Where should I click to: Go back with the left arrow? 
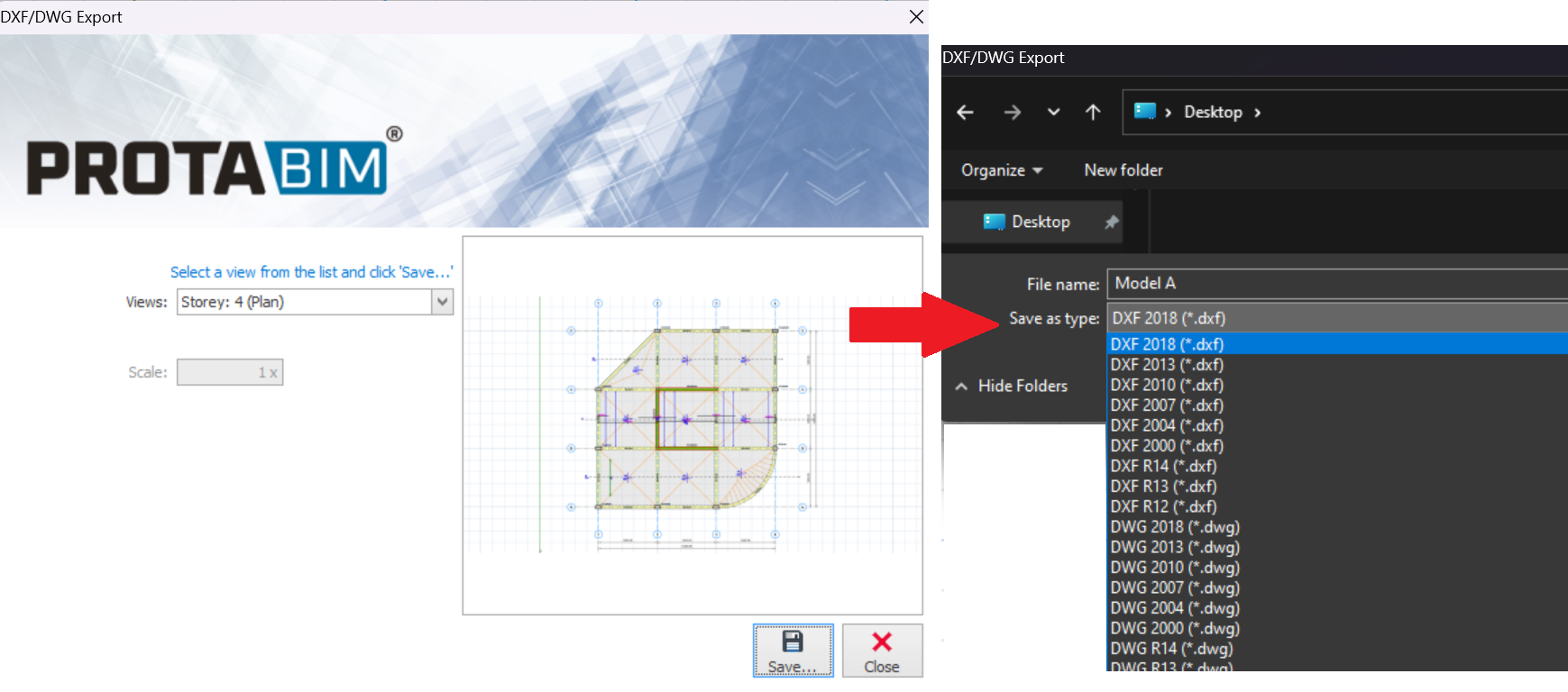[x=965, y=113]
